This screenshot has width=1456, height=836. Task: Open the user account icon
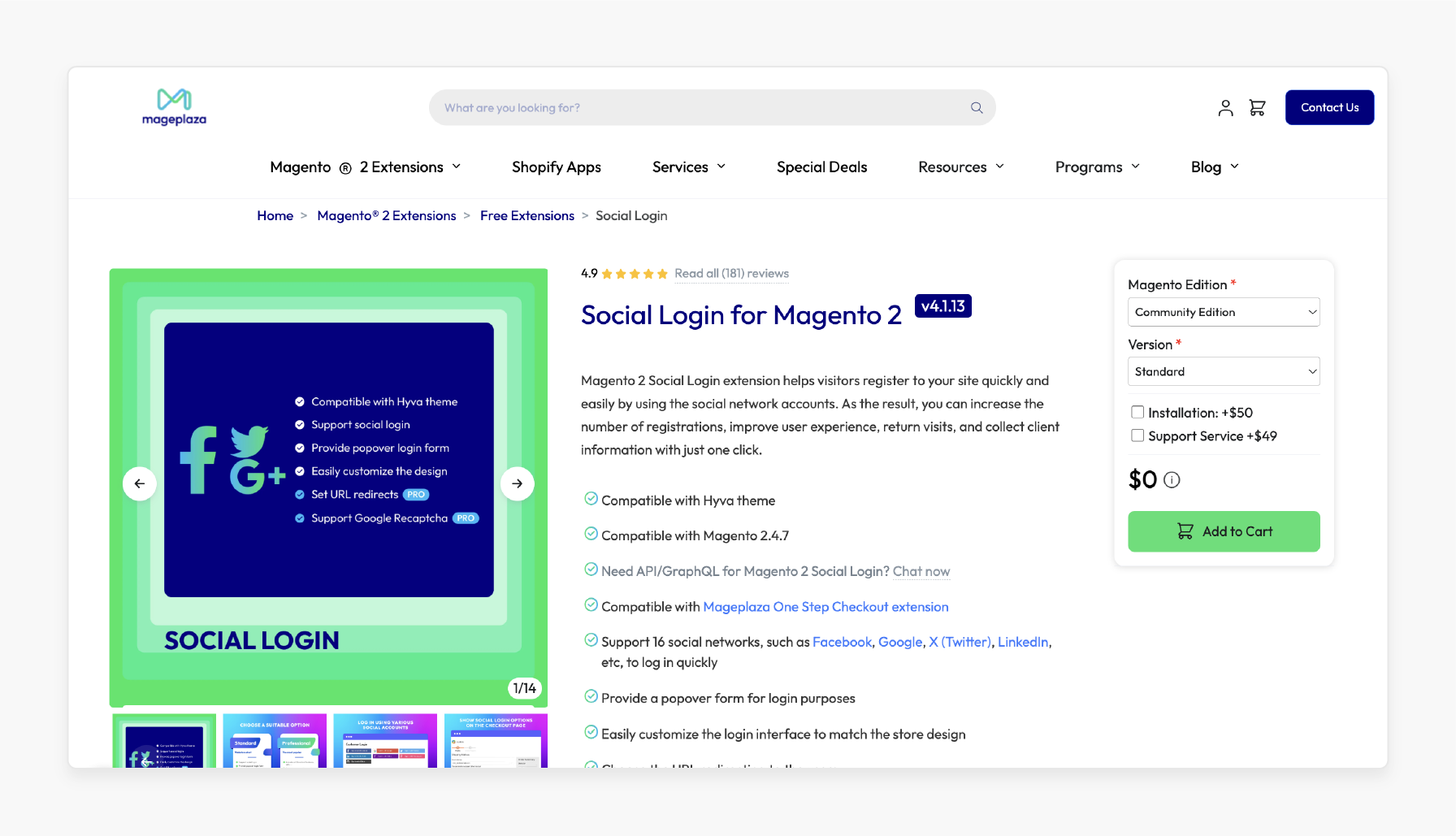(x=1225, y=107)
